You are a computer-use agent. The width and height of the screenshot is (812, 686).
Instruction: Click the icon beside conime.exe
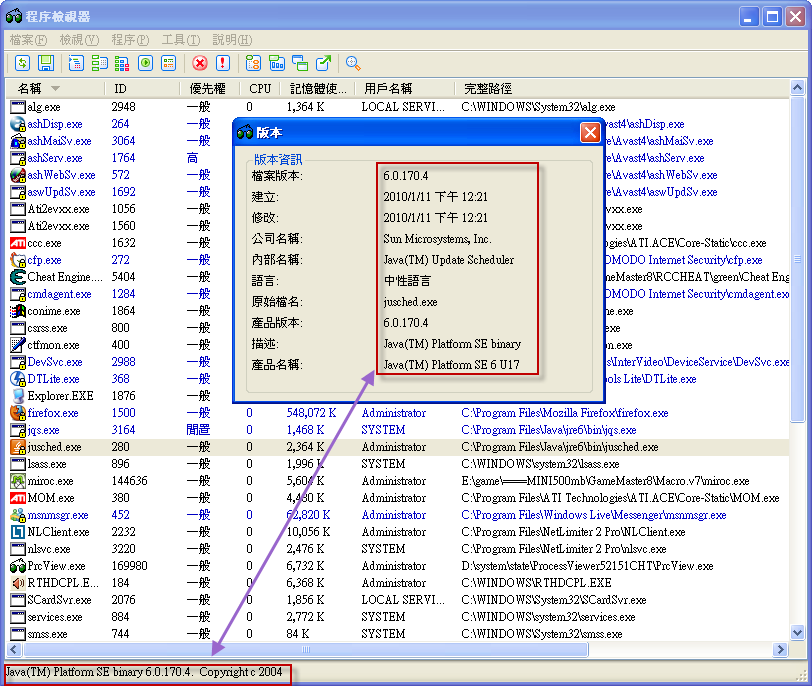pyautogui.click(x=18, y=311)
